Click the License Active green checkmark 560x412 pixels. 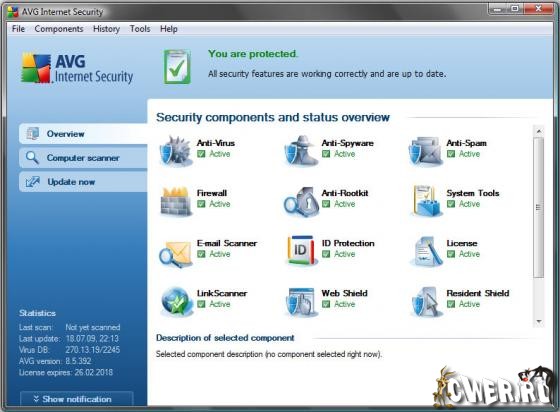[x=451, y=254]
